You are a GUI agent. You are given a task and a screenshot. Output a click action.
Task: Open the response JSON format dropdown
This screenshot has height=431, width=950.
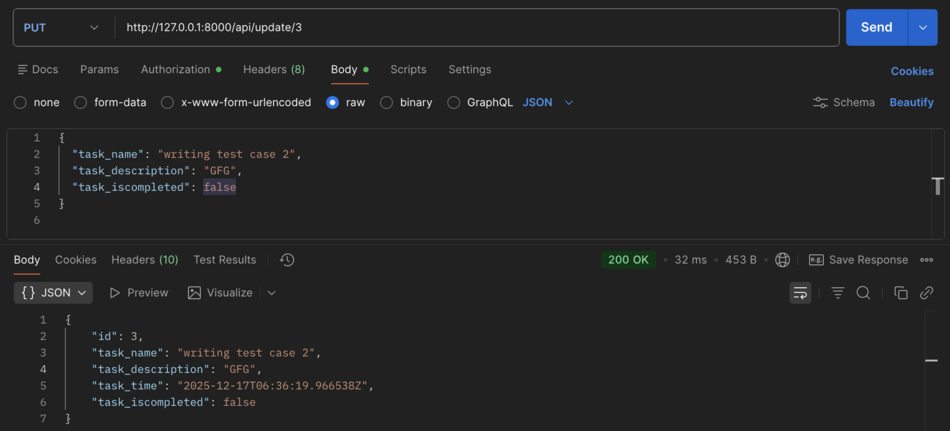click(x=54, y=293)
